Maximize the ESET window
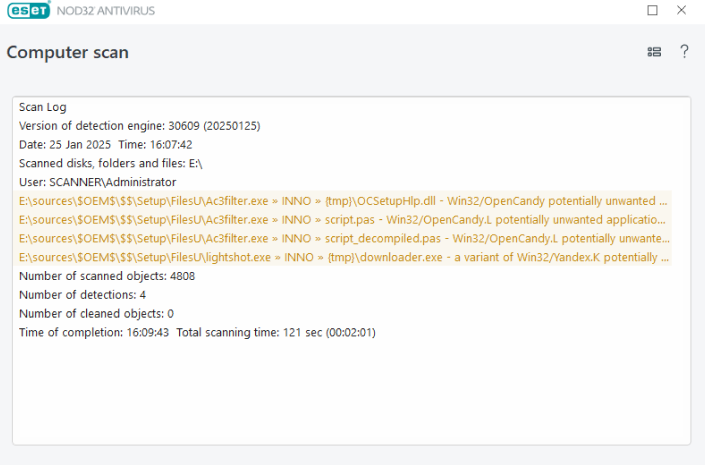 click(652, 10)
